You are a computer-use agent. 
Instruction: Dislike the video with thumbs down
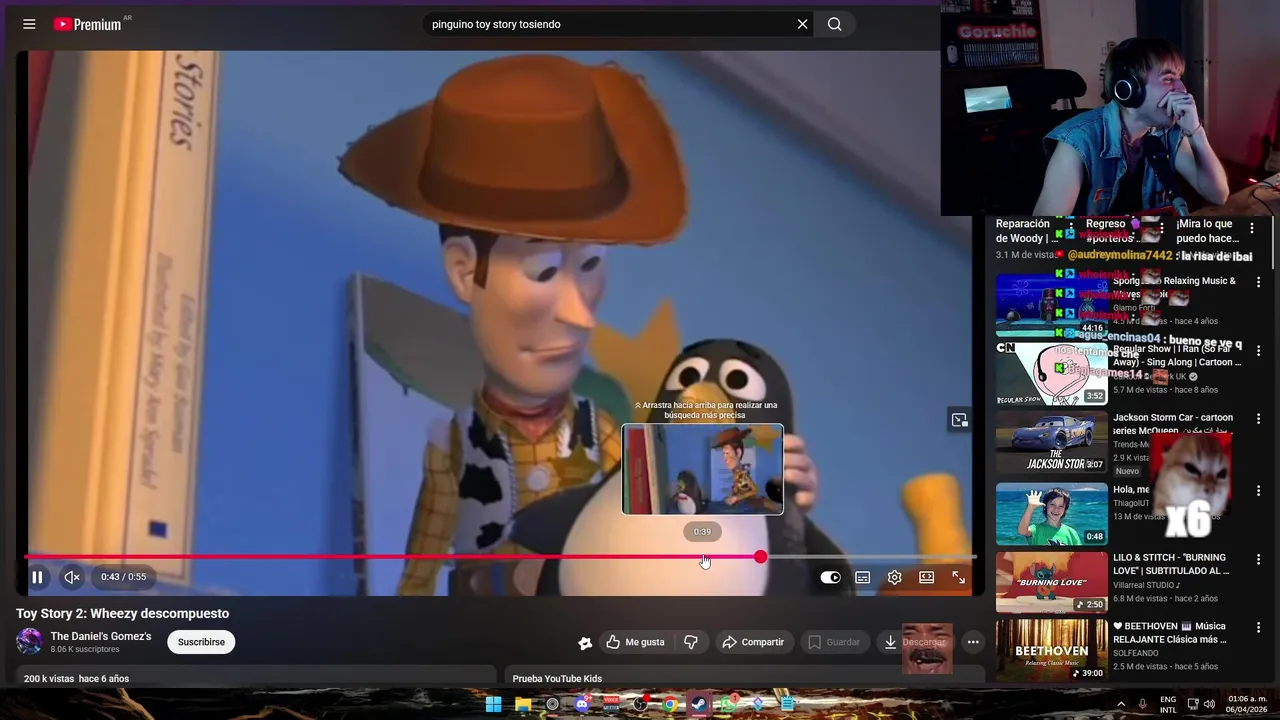pyautogui.click(x=690, y=642)
